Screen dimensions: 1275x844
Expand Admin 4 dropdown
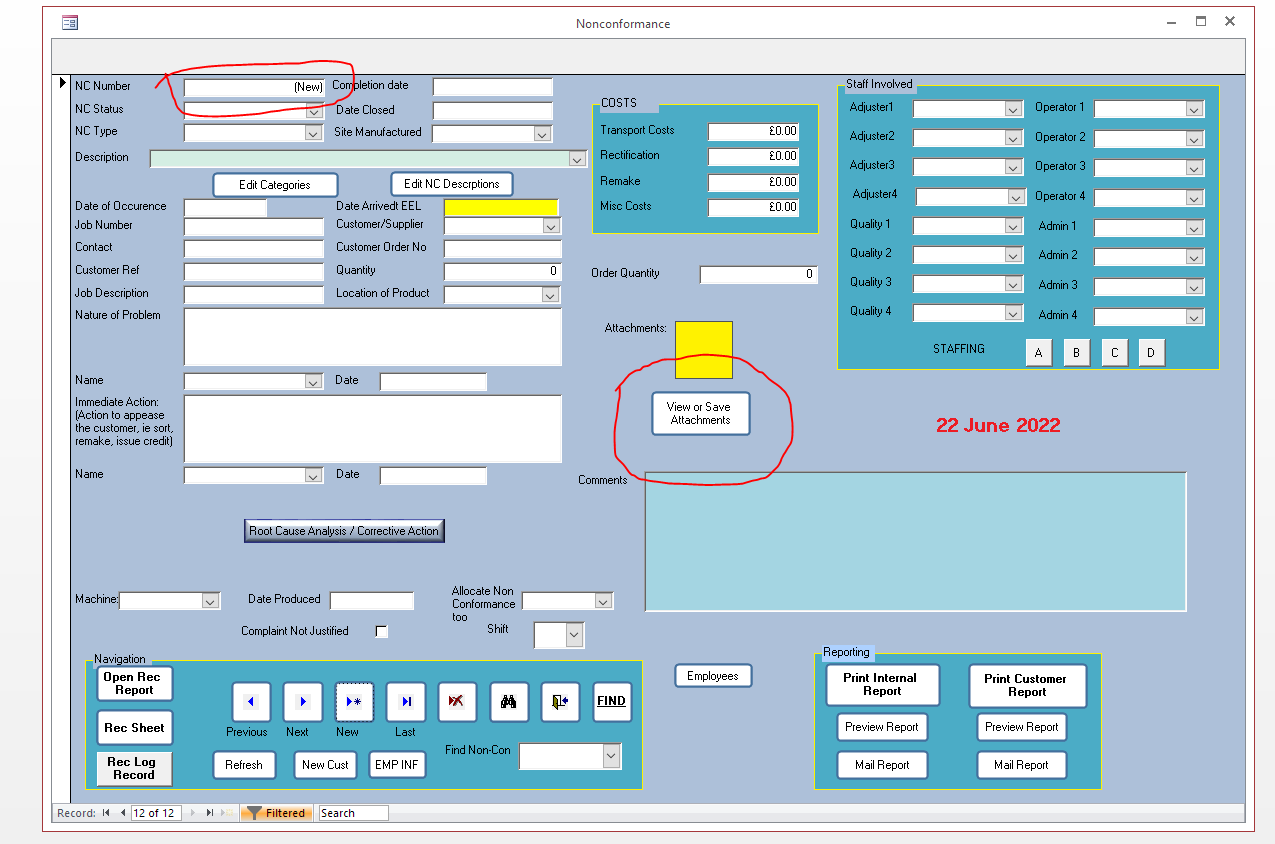click(x=1194, y=317)
